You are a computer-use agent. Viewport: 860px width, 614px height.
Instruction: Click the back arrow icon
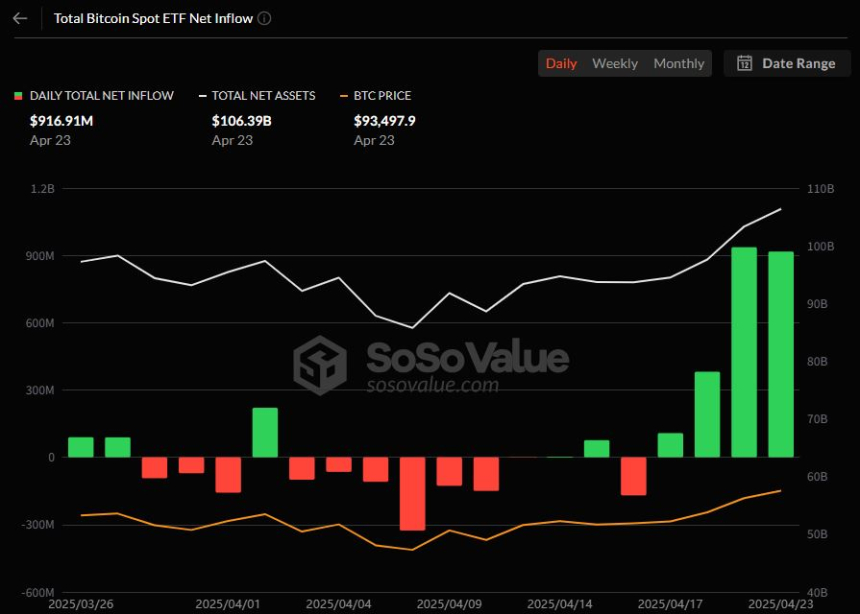tap(20, 18)
